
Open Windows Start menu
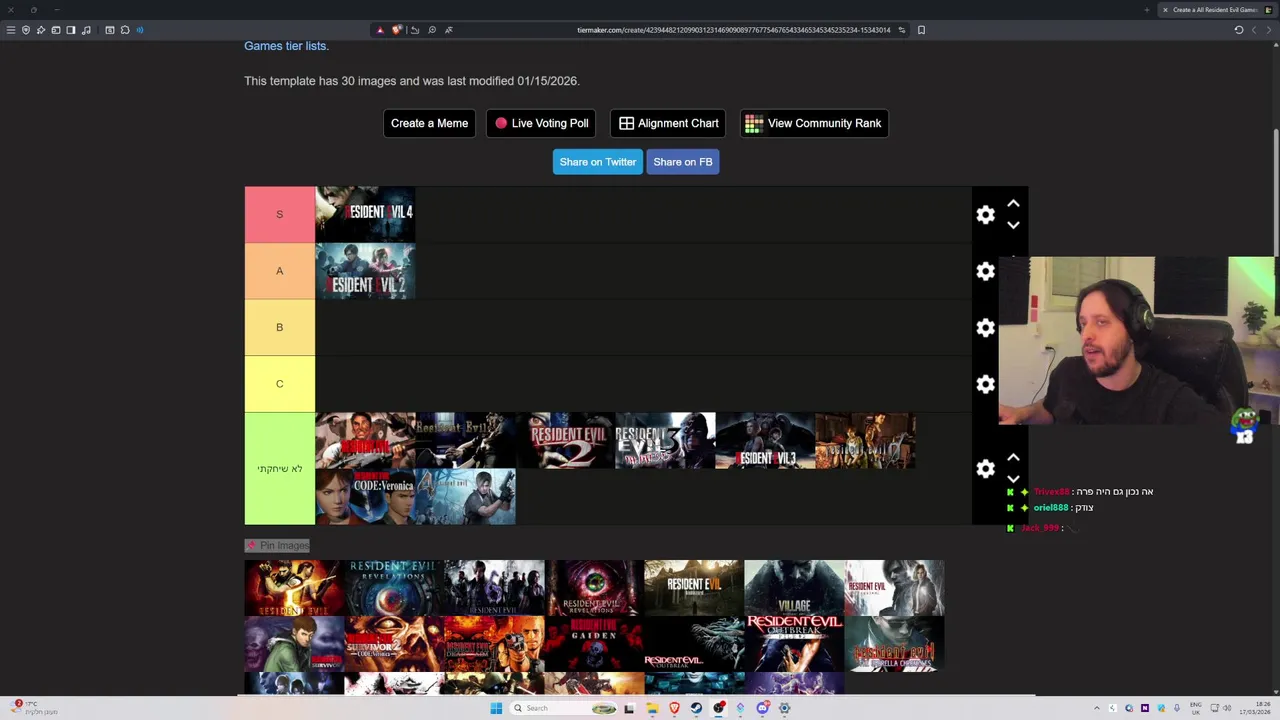coord(496,708)
